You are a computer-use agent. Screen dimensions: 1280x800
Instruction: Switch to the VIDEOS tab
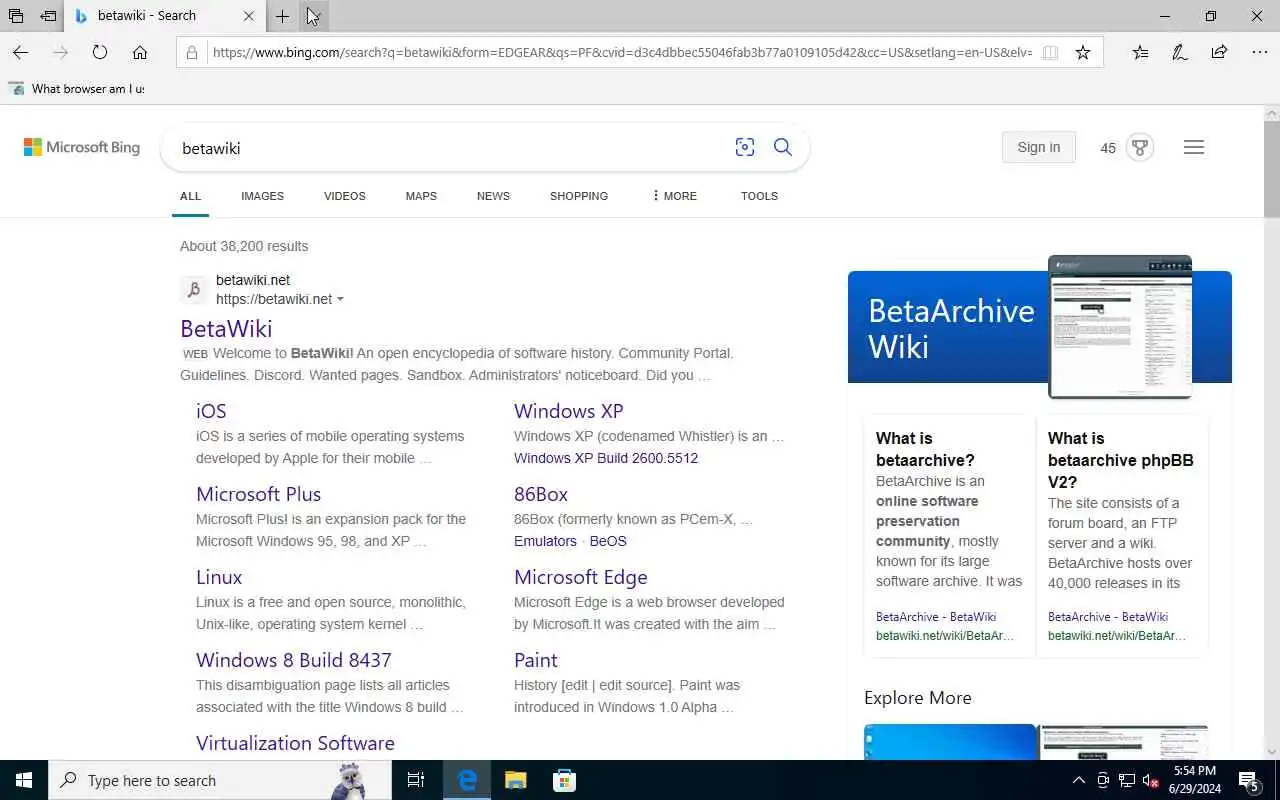[x=345, y=196]
